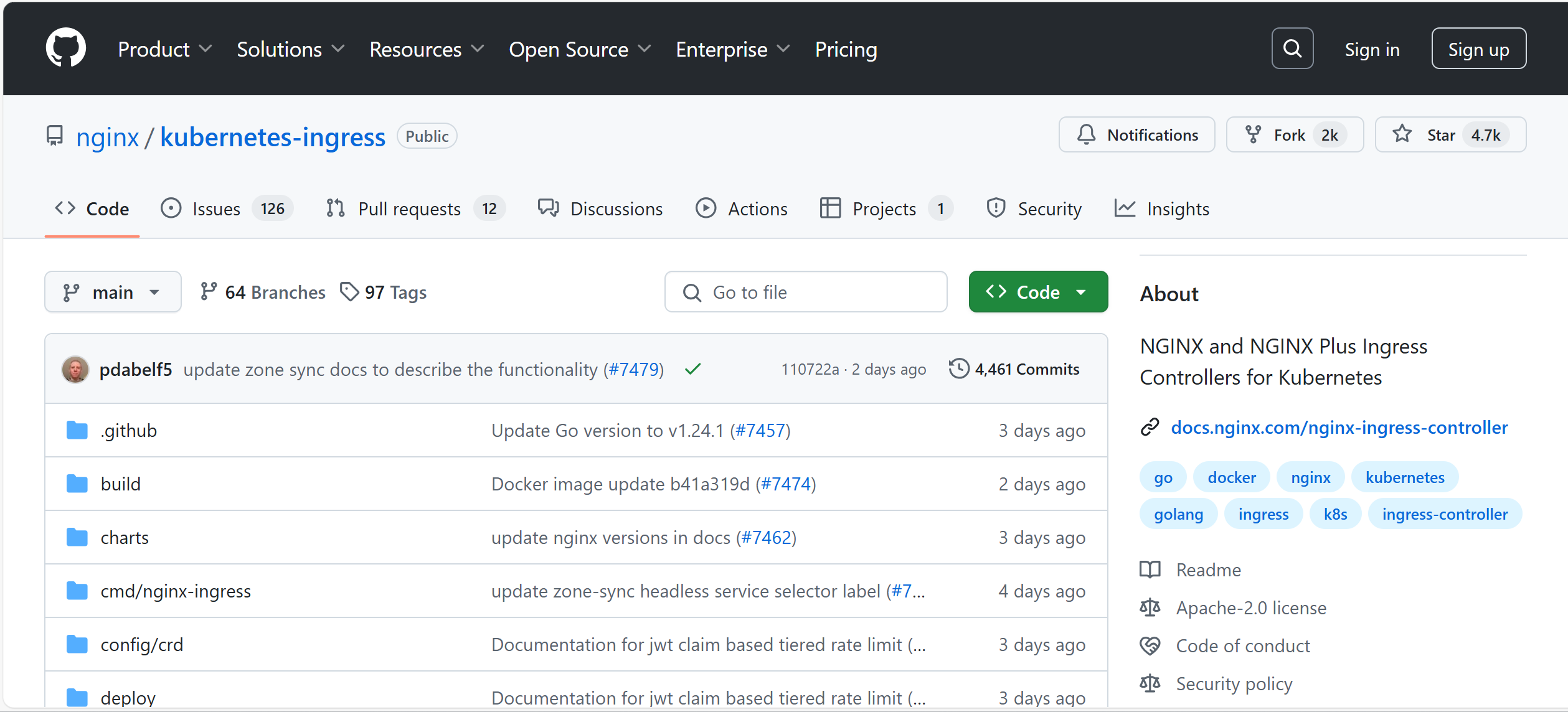
Task: Click in the Go to file field
Action: [x=806, y=292]
